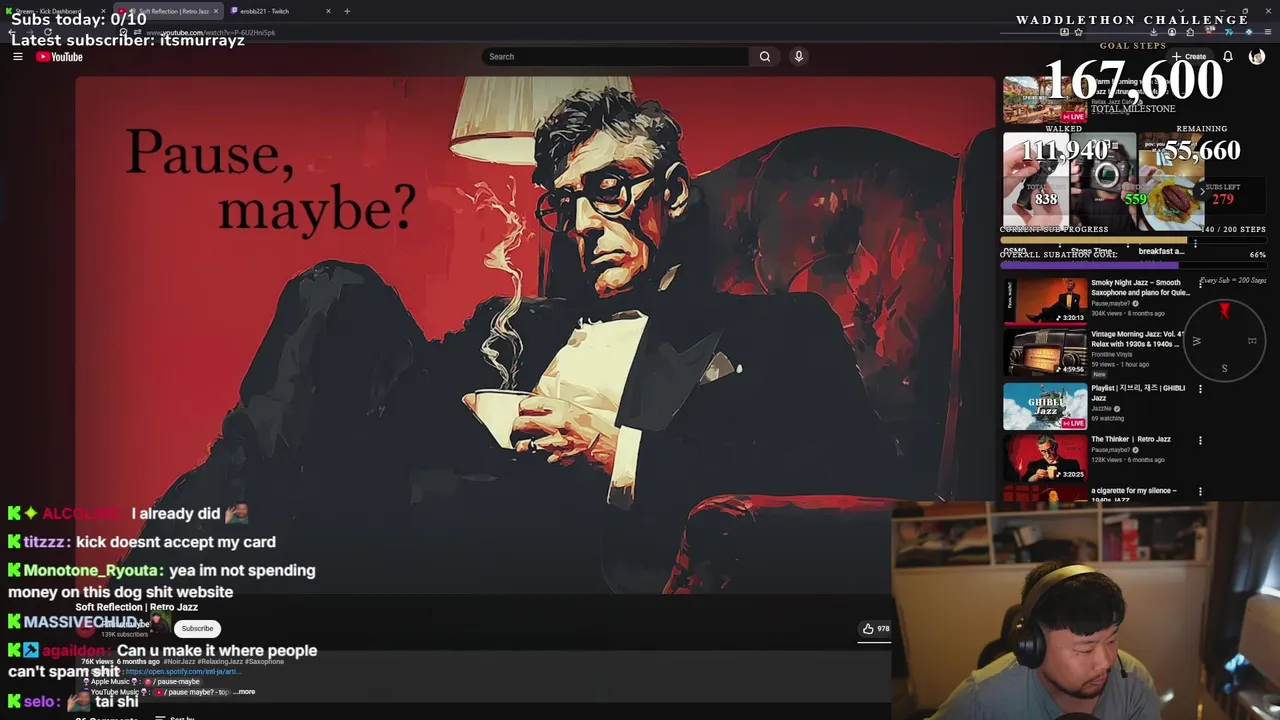Go to the YouTube home logo
This screenshot has width=1280, height=720.
coord(60,57)
